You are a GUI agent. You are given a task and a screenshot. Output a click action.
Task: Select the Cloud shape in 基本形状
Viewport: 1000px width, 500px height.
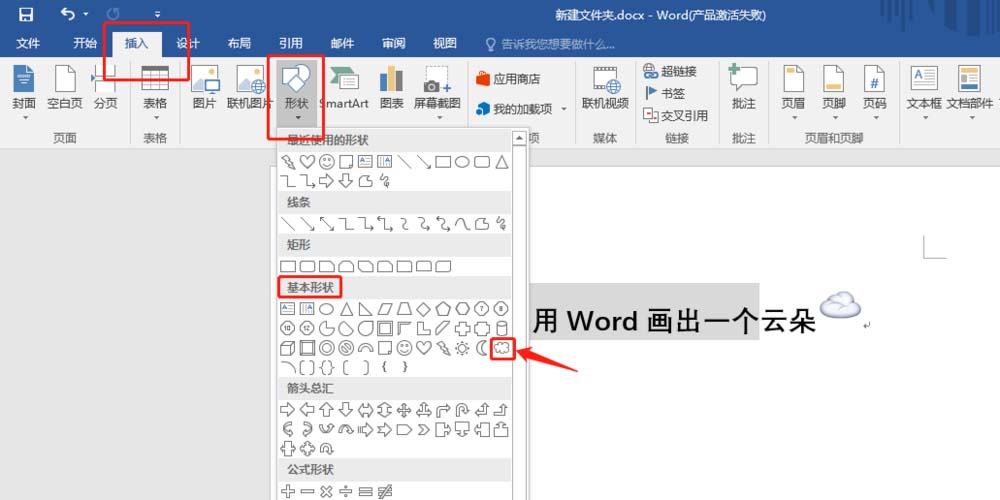[x=503, y=348]
